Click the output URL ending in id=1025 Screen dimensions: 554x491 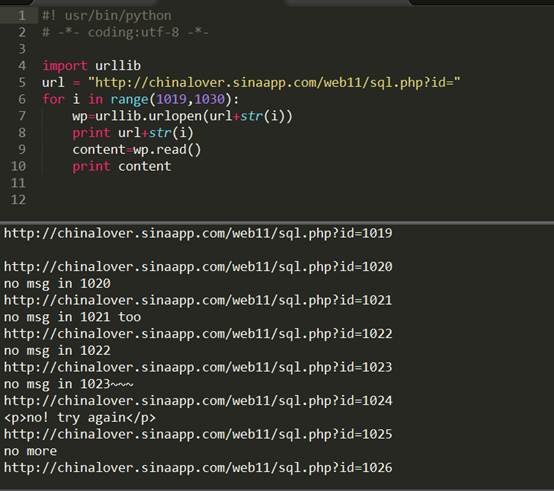click(x=198, y=435)
